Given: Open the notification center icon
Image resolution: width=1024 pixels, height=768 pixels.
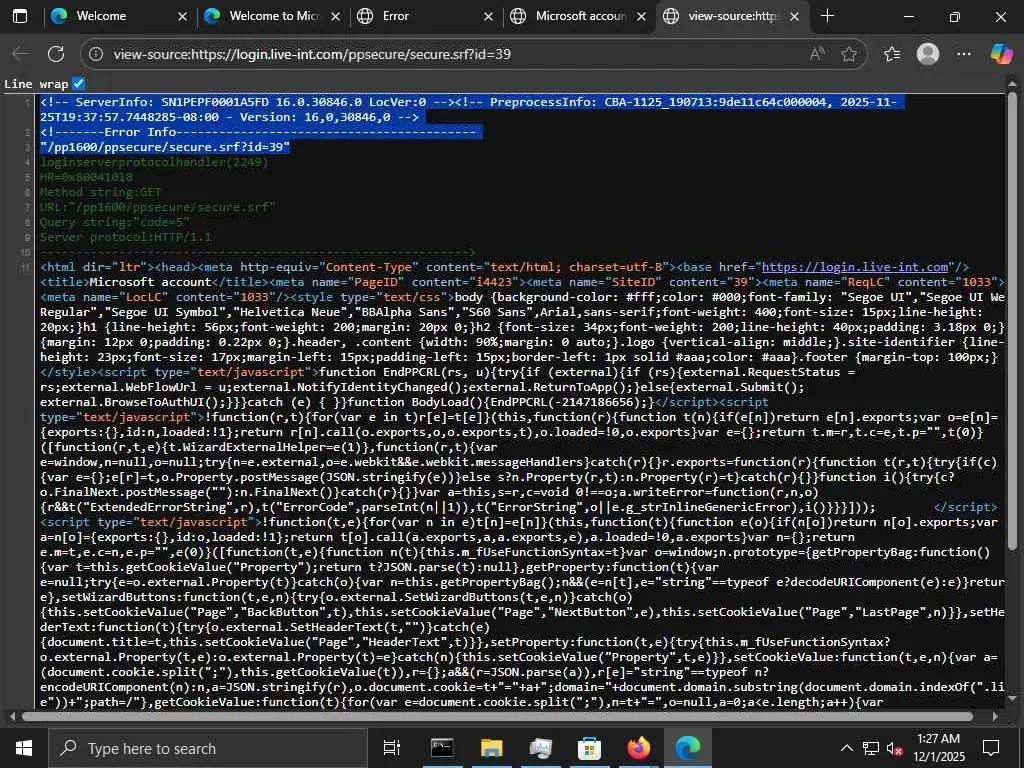Looking at the screenshot, I should click(991, 748).
